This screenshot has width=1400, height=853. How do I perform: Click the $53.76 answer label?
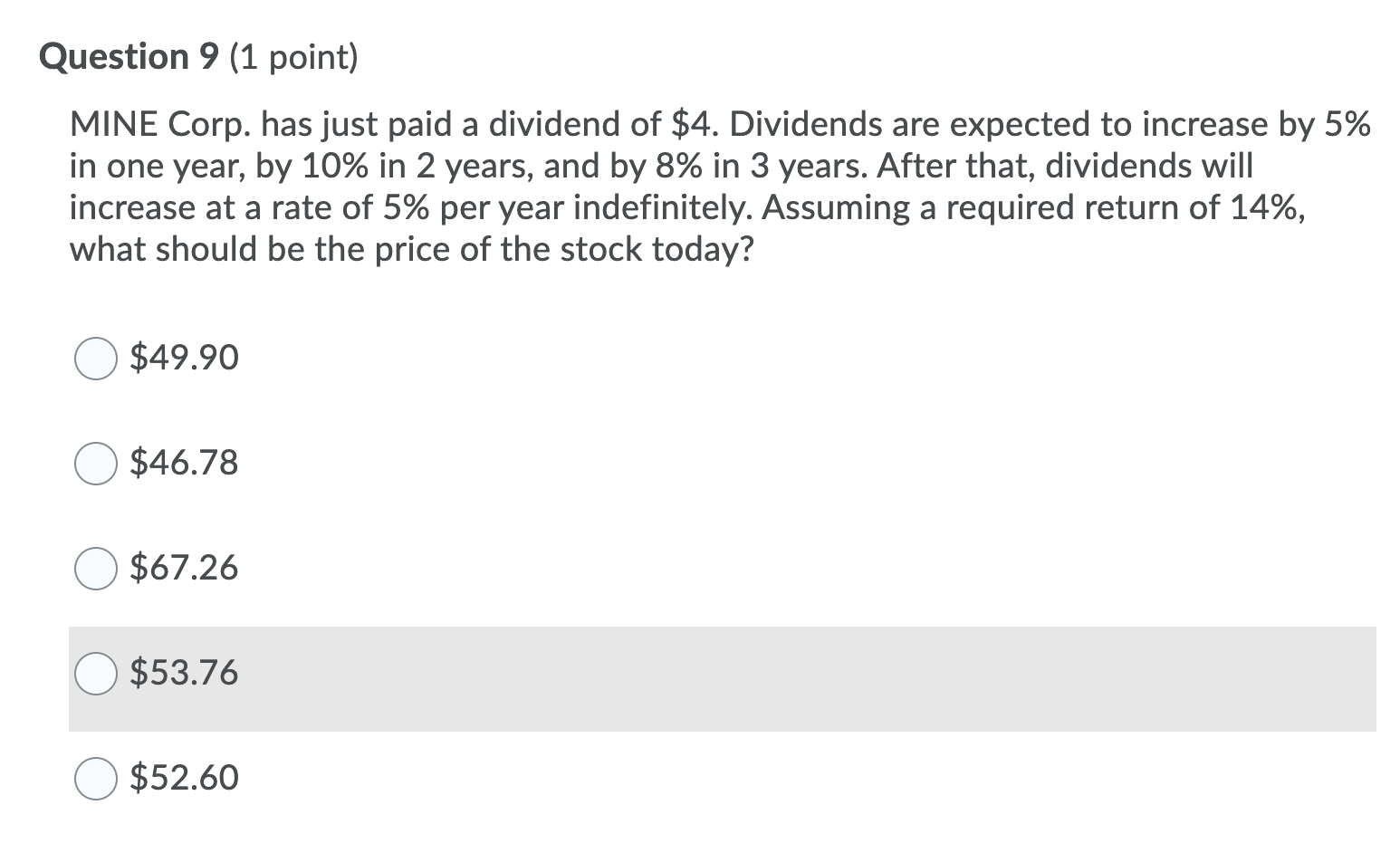[184, 674]
